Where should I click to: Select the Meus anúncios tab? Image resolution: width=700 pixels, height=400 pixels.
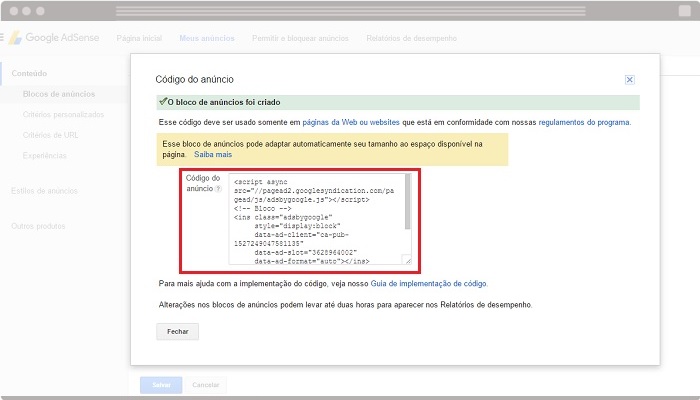207,38
